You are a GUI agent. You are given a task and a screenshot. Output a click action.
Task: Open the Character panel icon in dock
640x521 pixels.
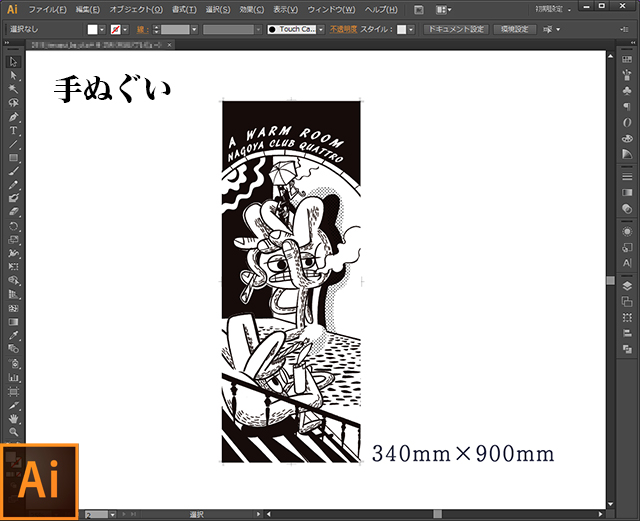coord(627,263)
